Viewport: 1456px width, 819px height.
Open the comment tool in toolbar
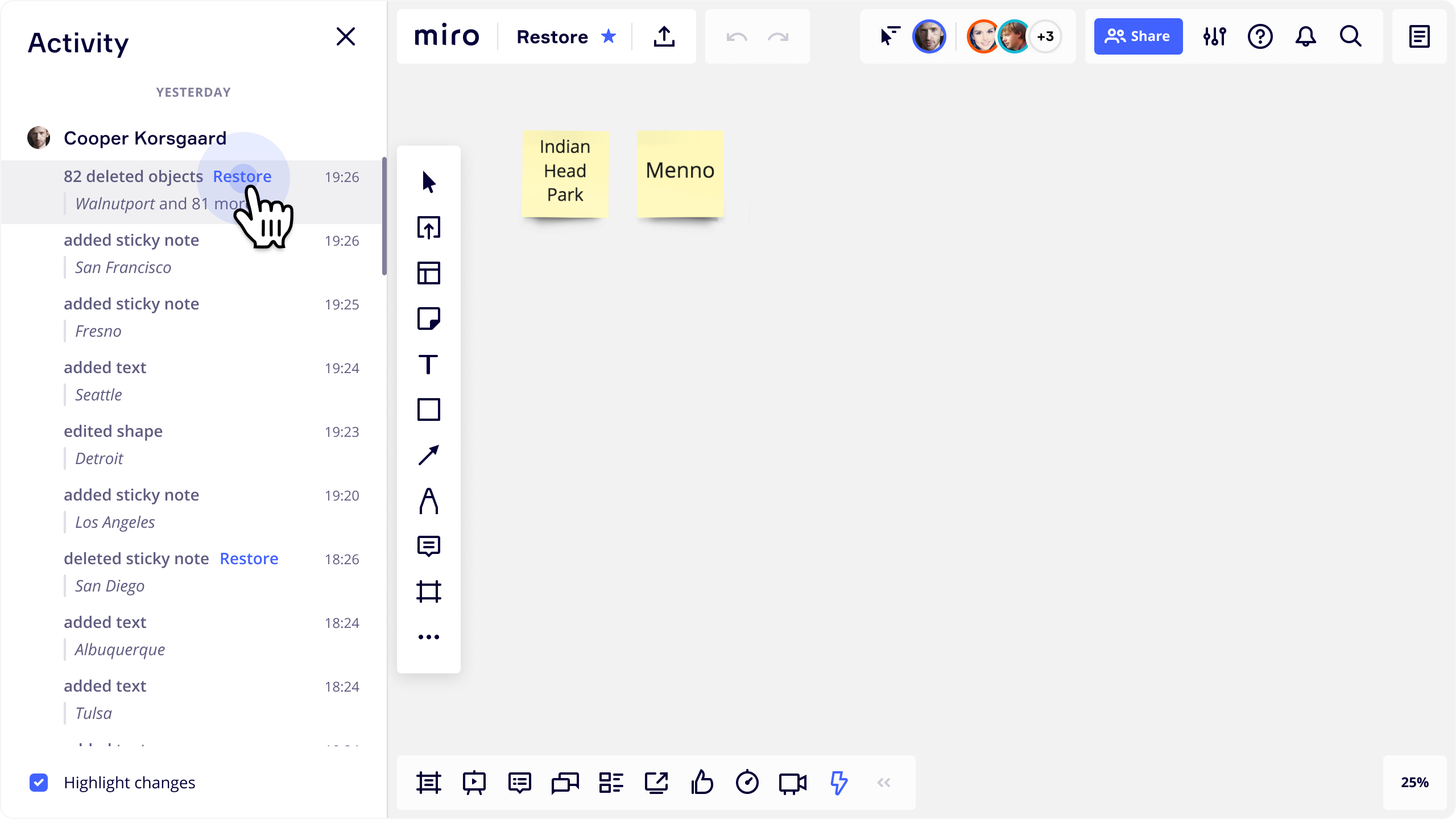point(429,546)
